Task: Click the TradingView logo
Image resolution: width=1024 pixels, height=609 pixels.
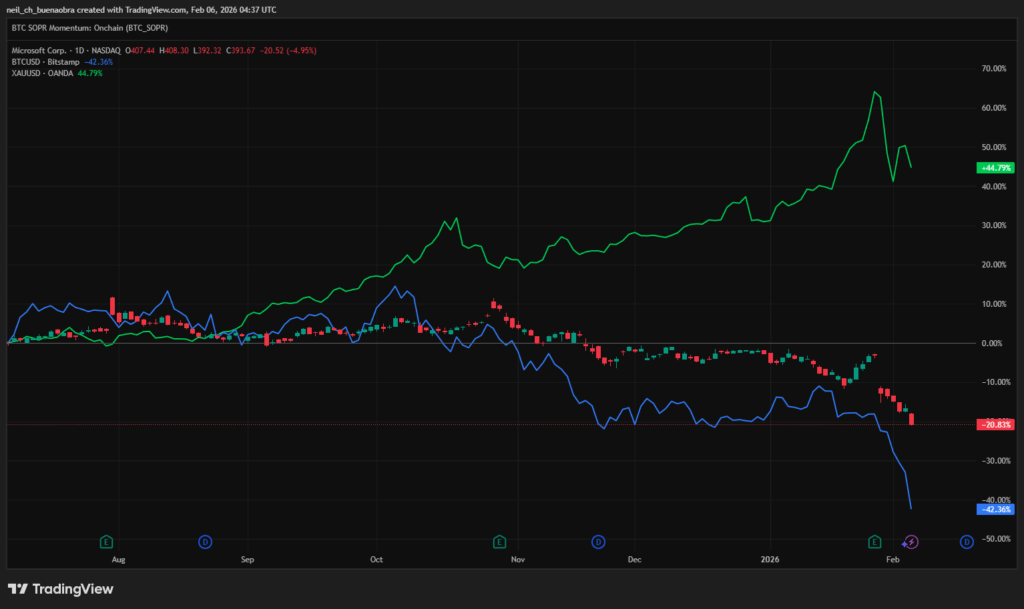Action: 60,588
